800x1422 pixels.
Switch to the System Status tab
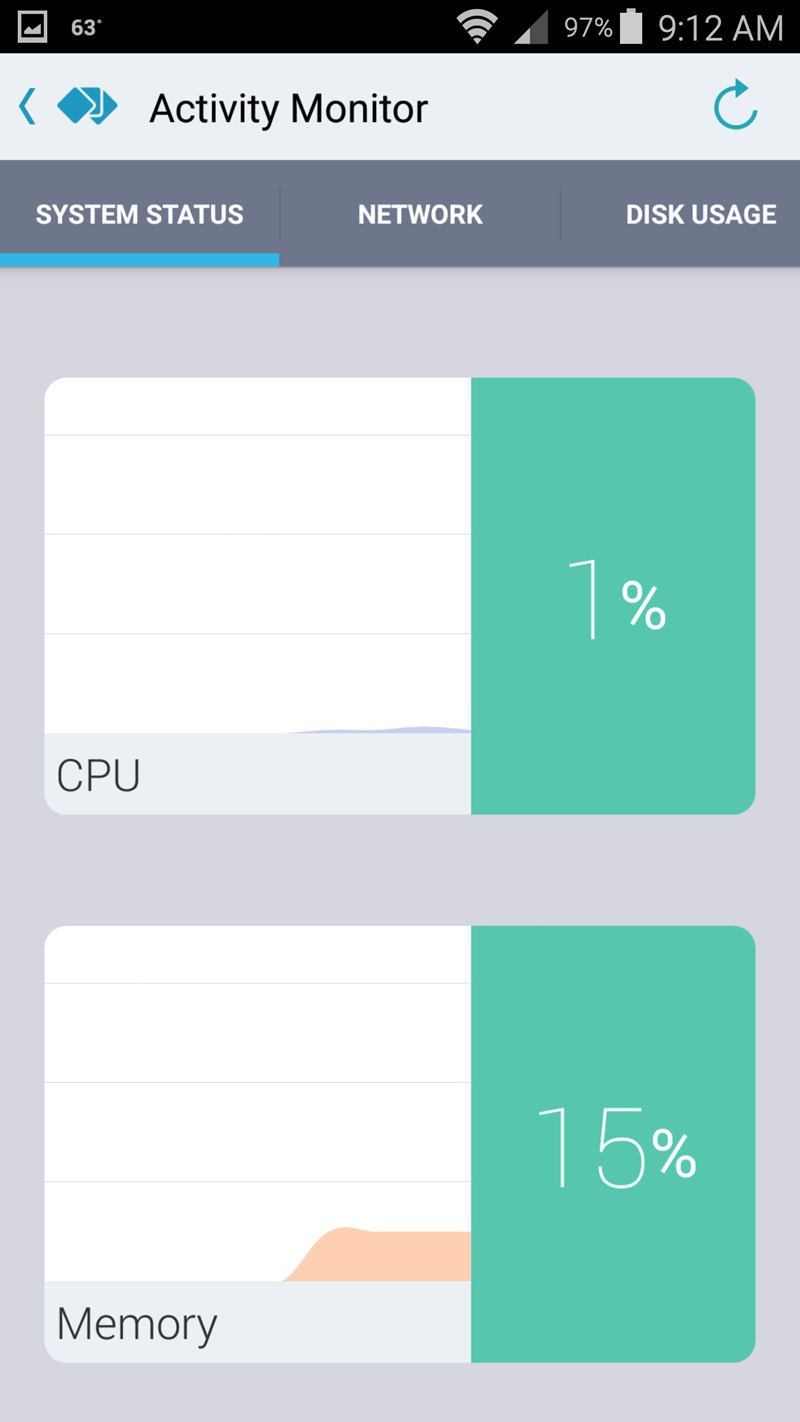pos(140,214)
